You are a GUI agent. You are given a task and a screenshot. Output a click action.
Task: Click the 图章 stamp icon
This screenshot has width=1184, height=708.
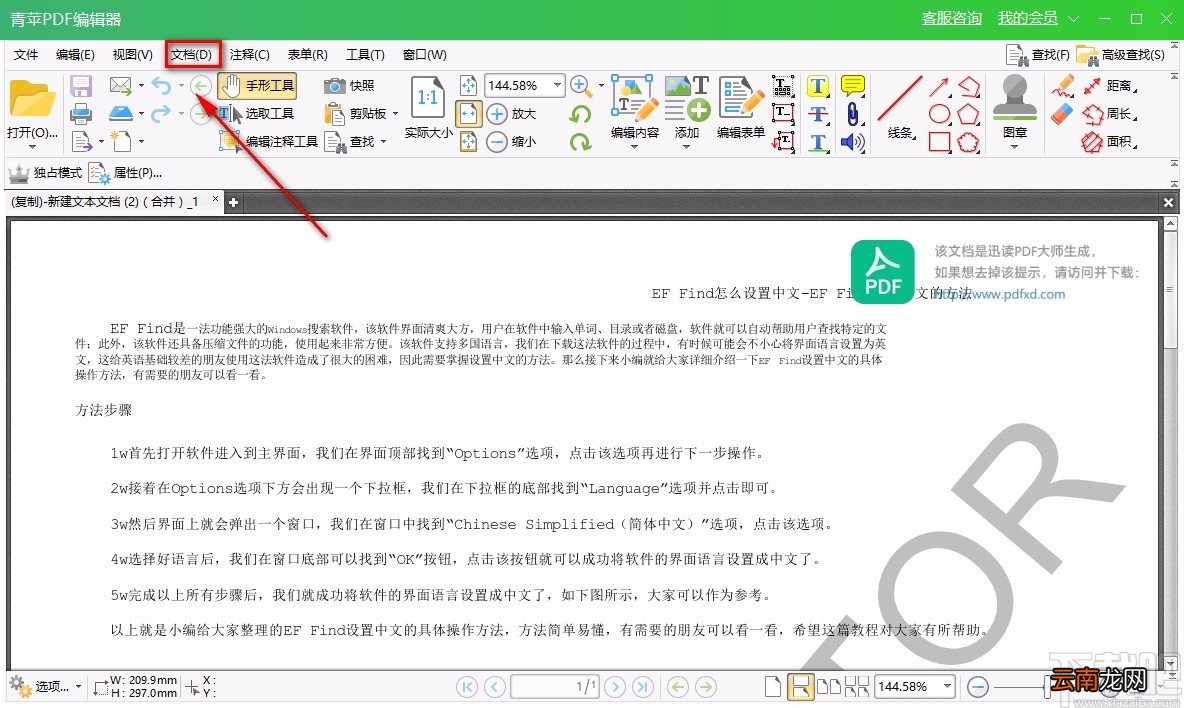(x=1014, y=106)
